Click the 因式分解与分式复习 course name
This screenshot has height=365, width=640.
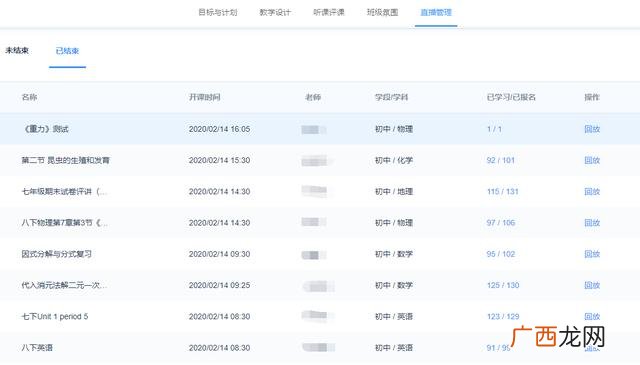[x=56, y=254]
